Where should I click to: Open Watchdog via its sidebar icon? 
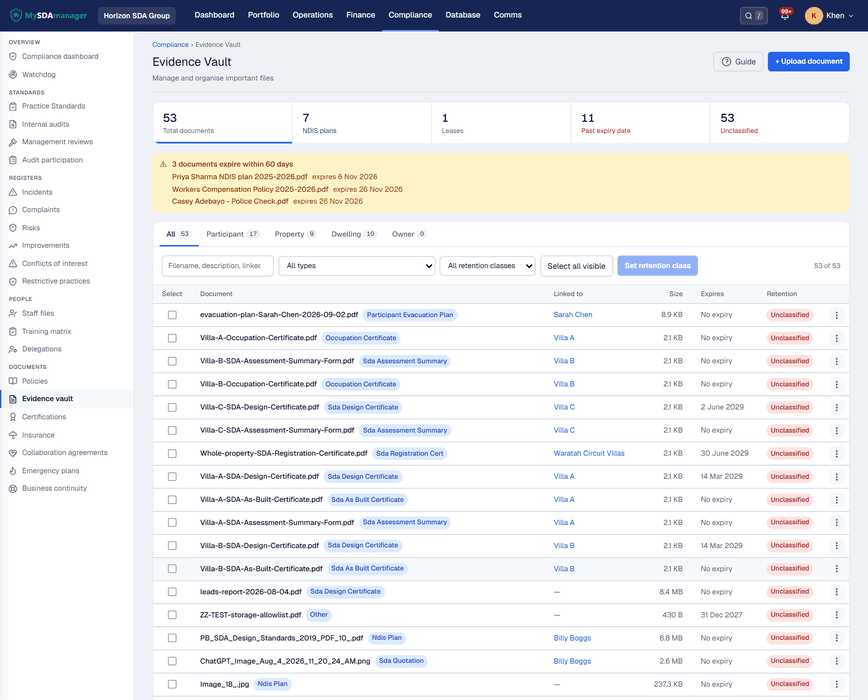tap(13, 75)
